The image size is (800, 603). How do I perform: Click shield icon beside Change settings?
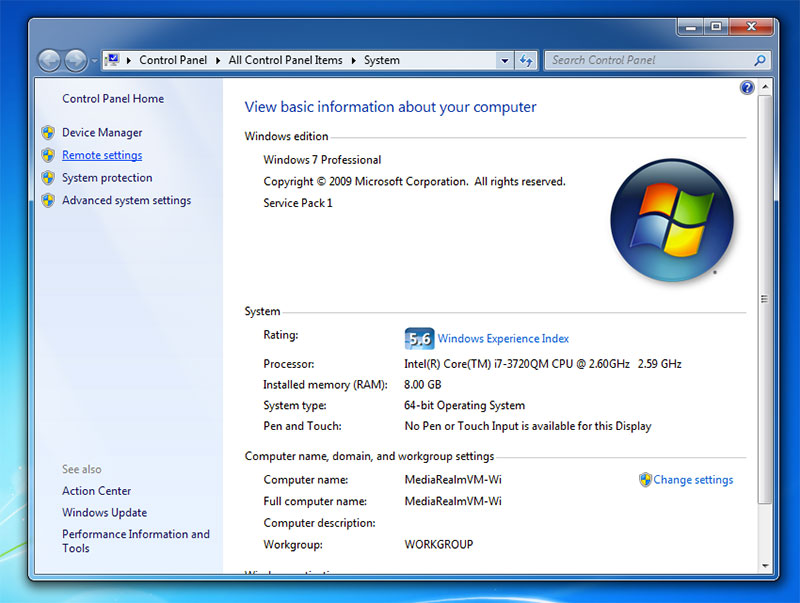[x=645, y=480]
